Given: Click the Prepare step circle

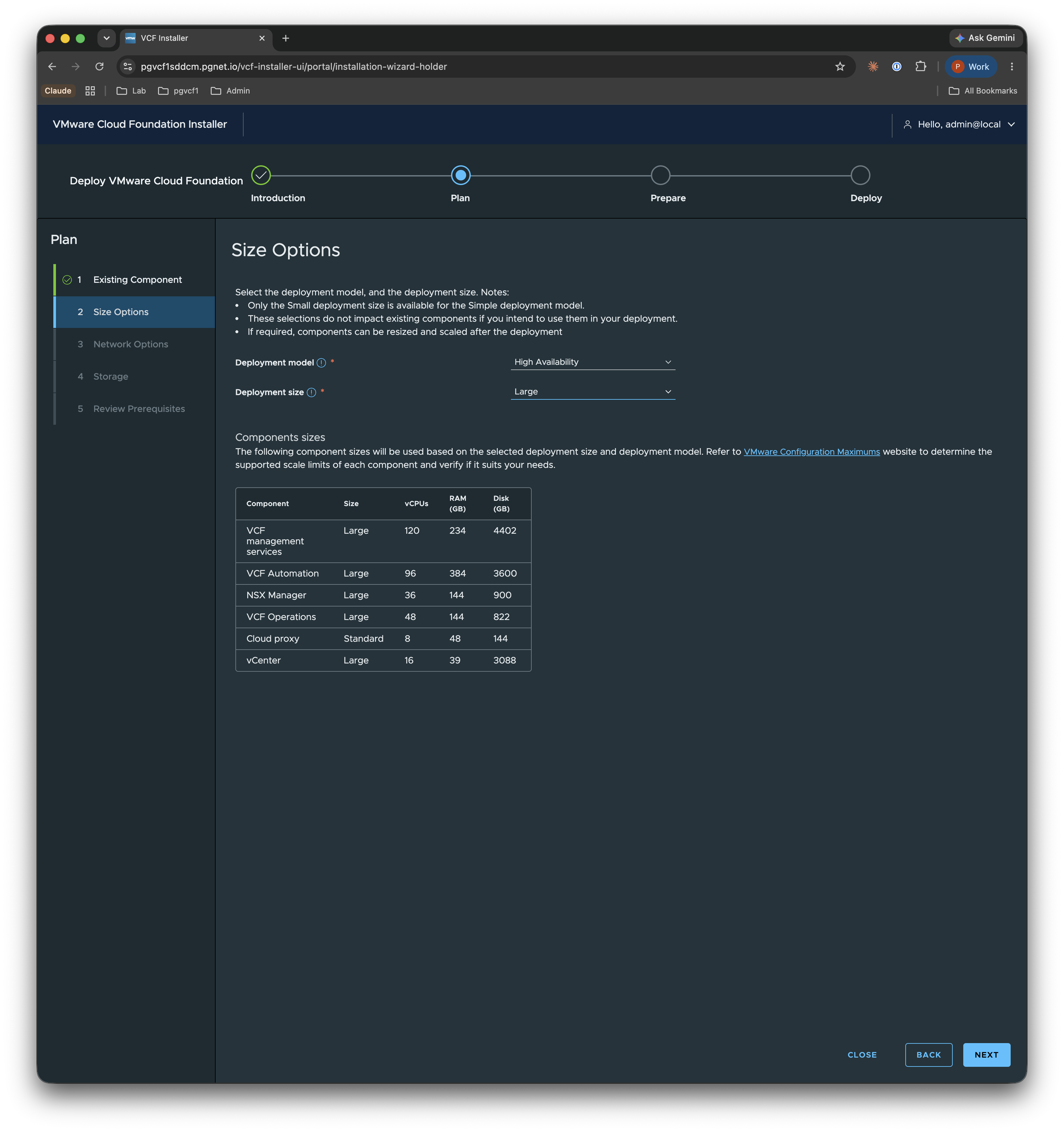Looking at the screenshot, I should point(660,175).
